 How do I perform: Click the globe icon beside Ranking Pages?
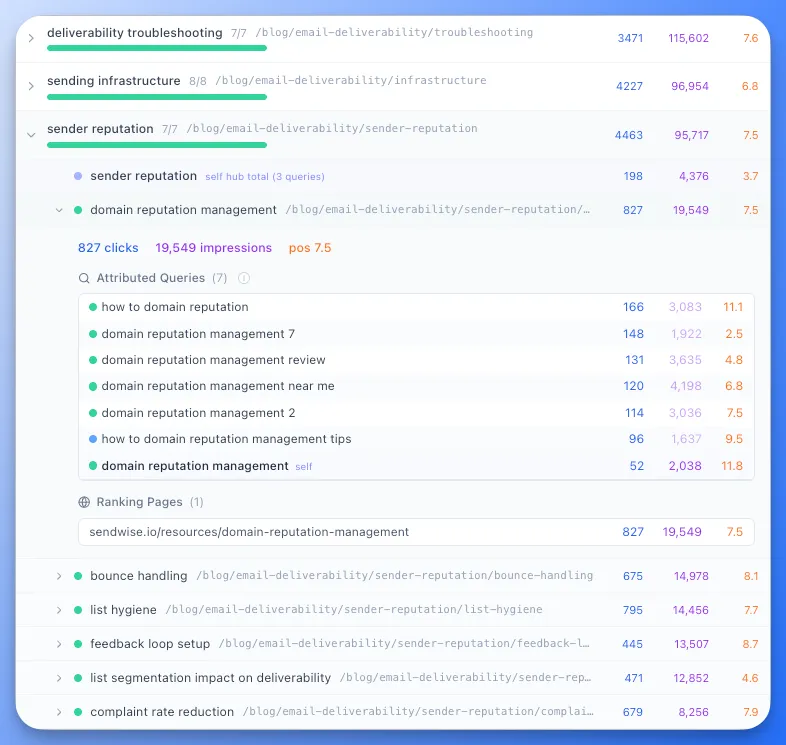[84, 502]
